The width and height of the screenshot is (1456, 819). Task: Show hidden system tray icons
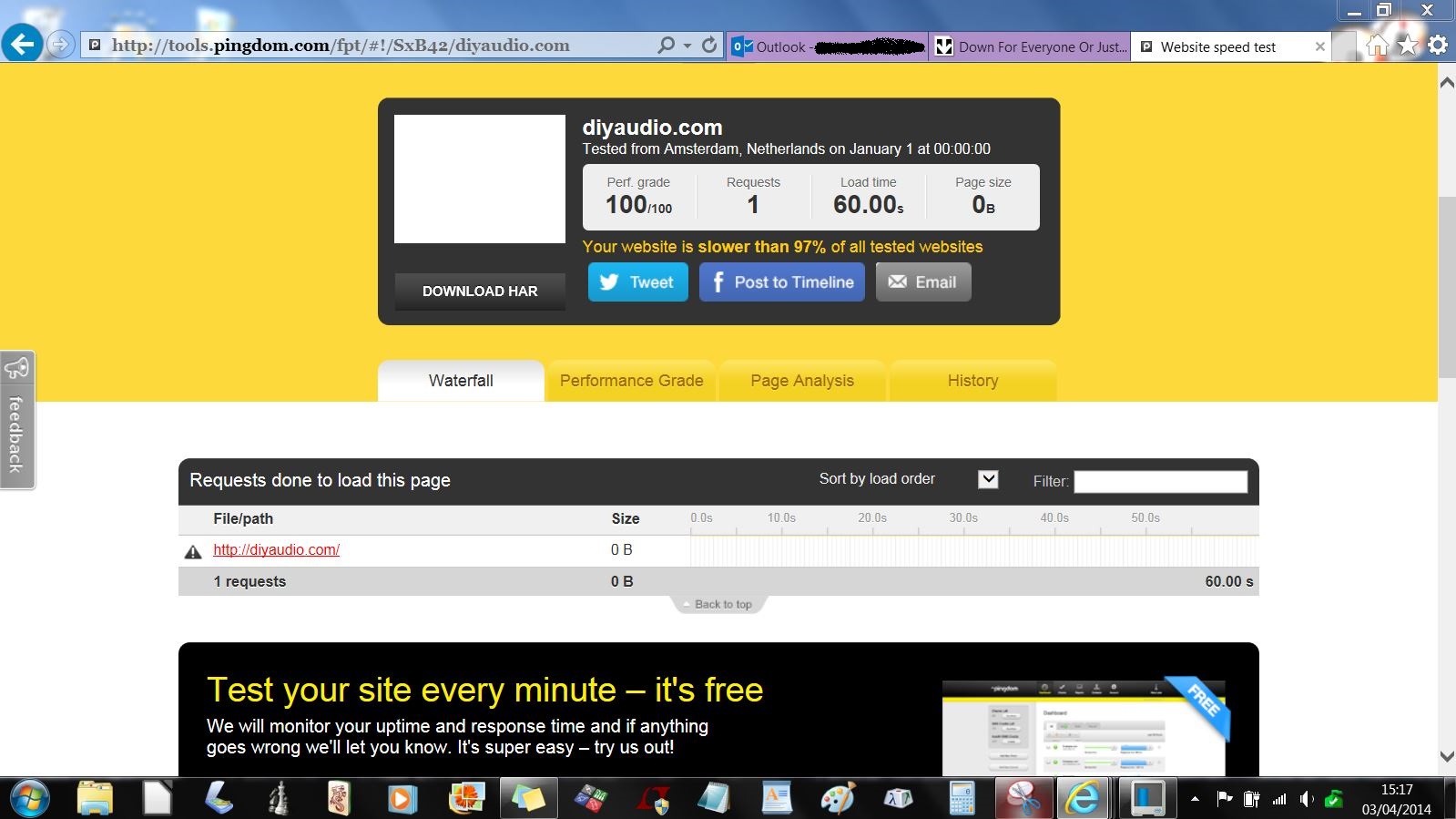tap(1195, 799)
